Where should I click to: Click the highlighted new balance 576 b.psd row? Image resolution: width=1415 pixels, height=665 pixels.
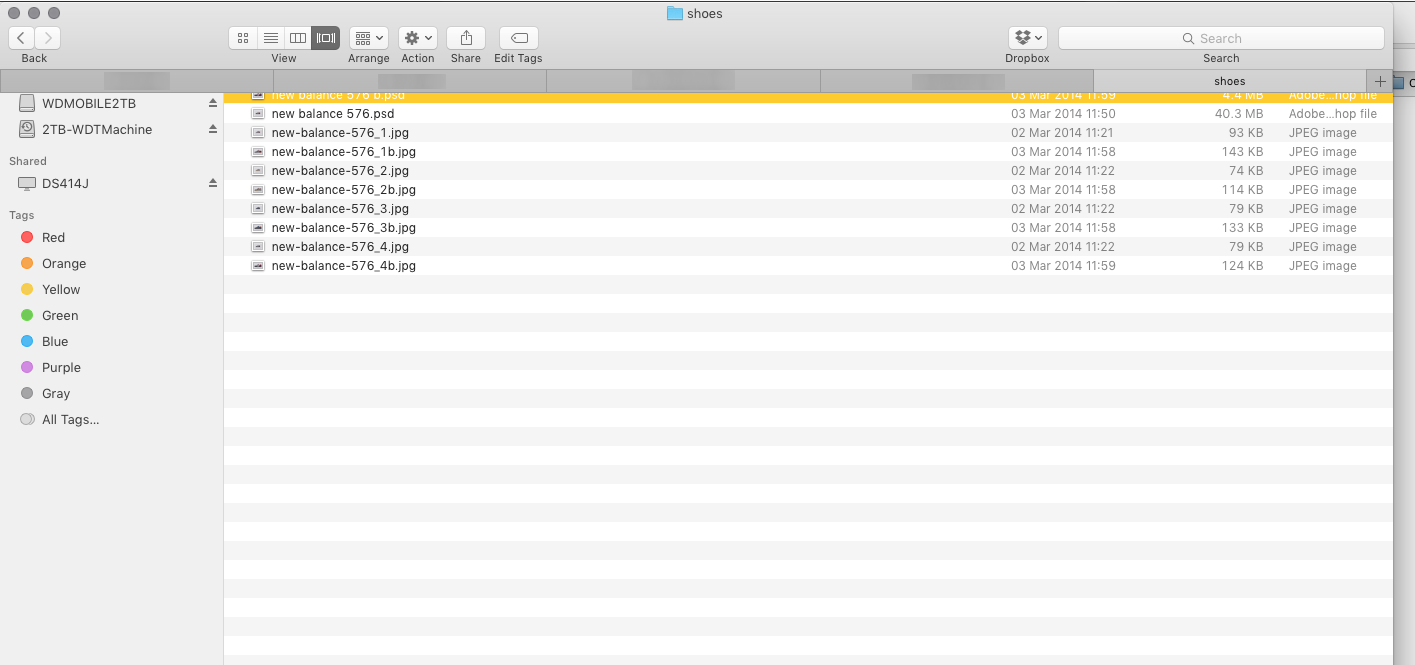pos(808,97)
